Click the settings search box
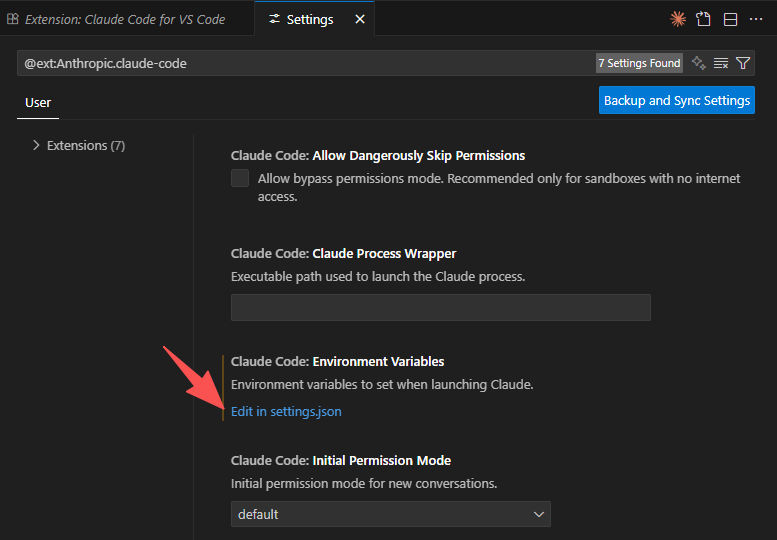The width and height of the screenshot is (777, 540). coord(300,63)
